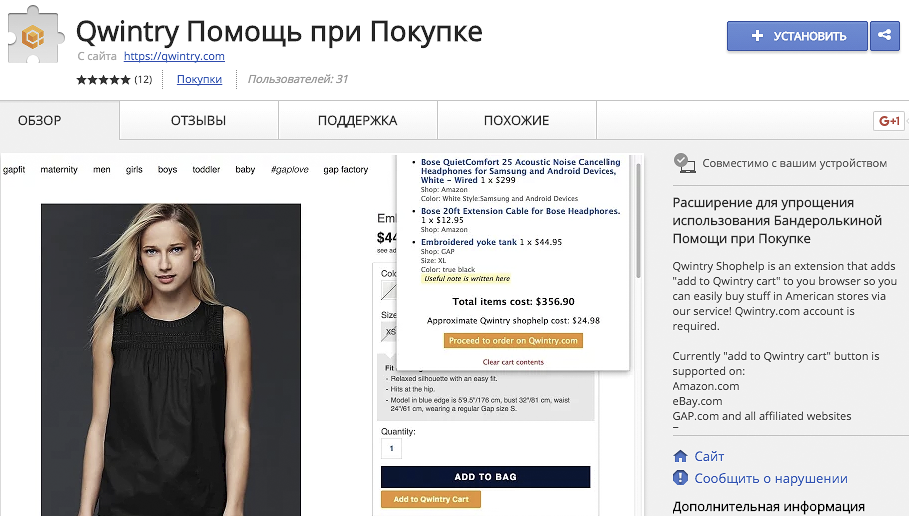Click the share icon button
The image size is (909, 516).
884,36
